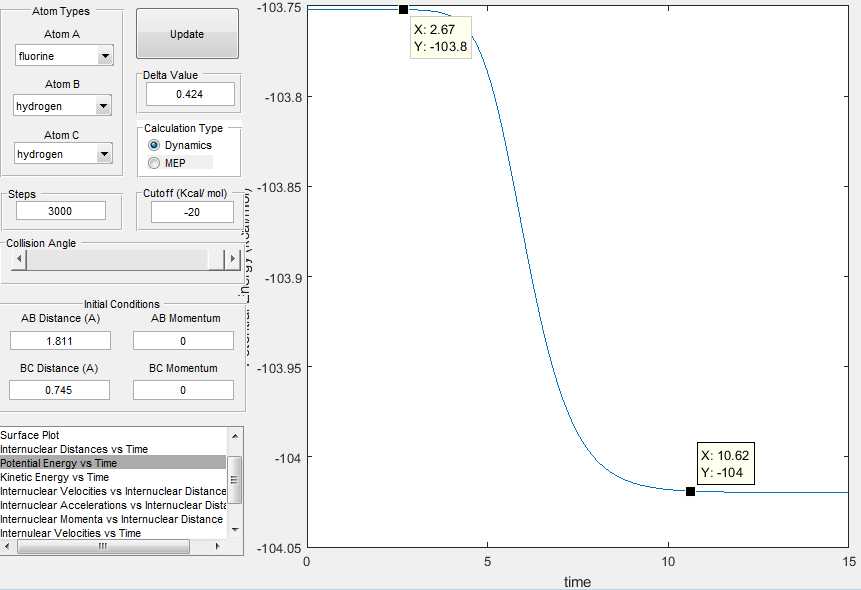Select Internuclear Distances vs Time
861x590 pixels.
pyautogui.click(x=113, y=449)
